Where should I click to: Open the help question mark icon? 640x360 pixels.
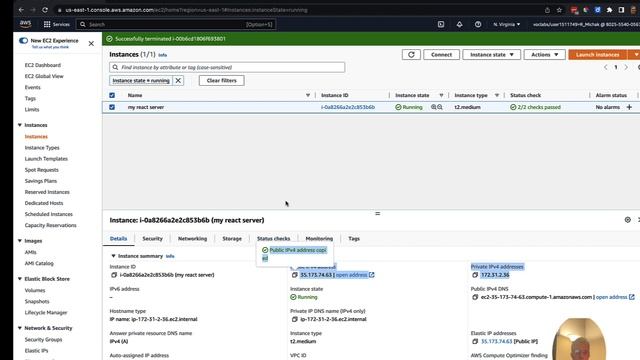click(478, 24)
